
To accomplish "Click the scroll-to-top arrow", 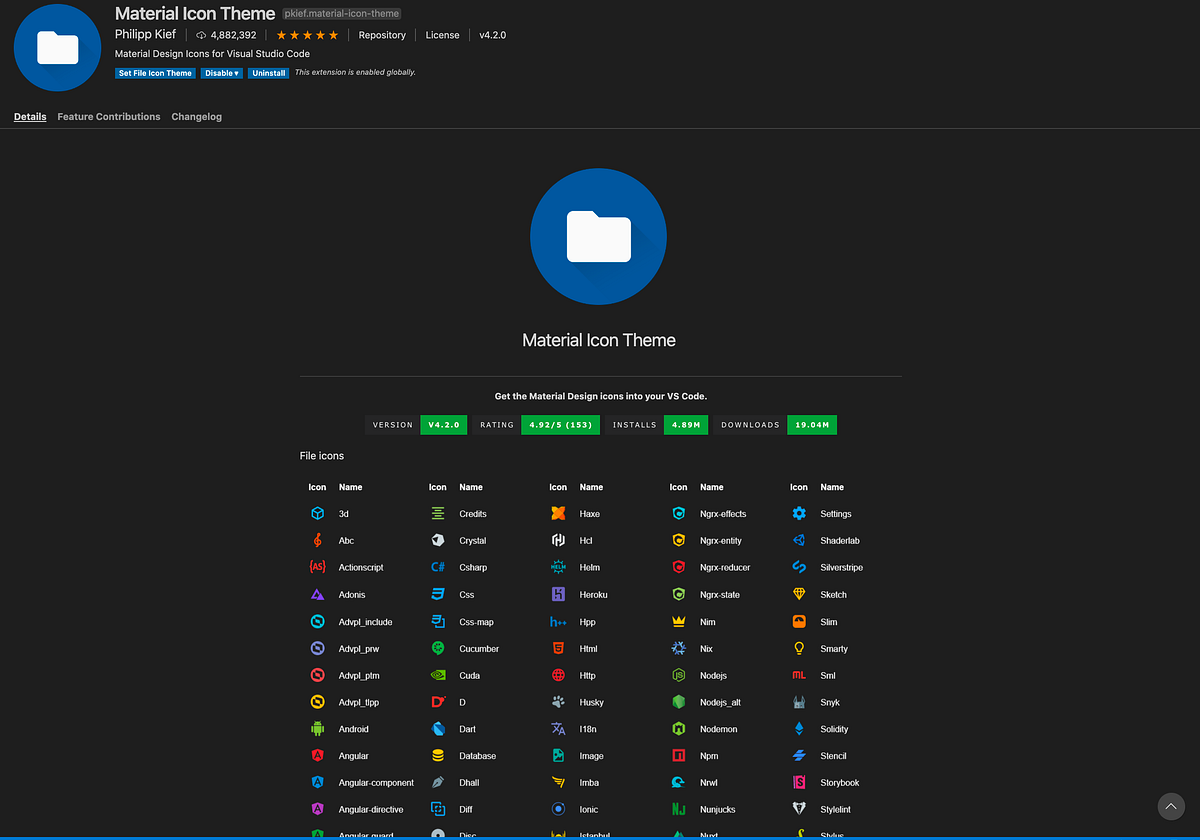I will (x=1171, y=806).
